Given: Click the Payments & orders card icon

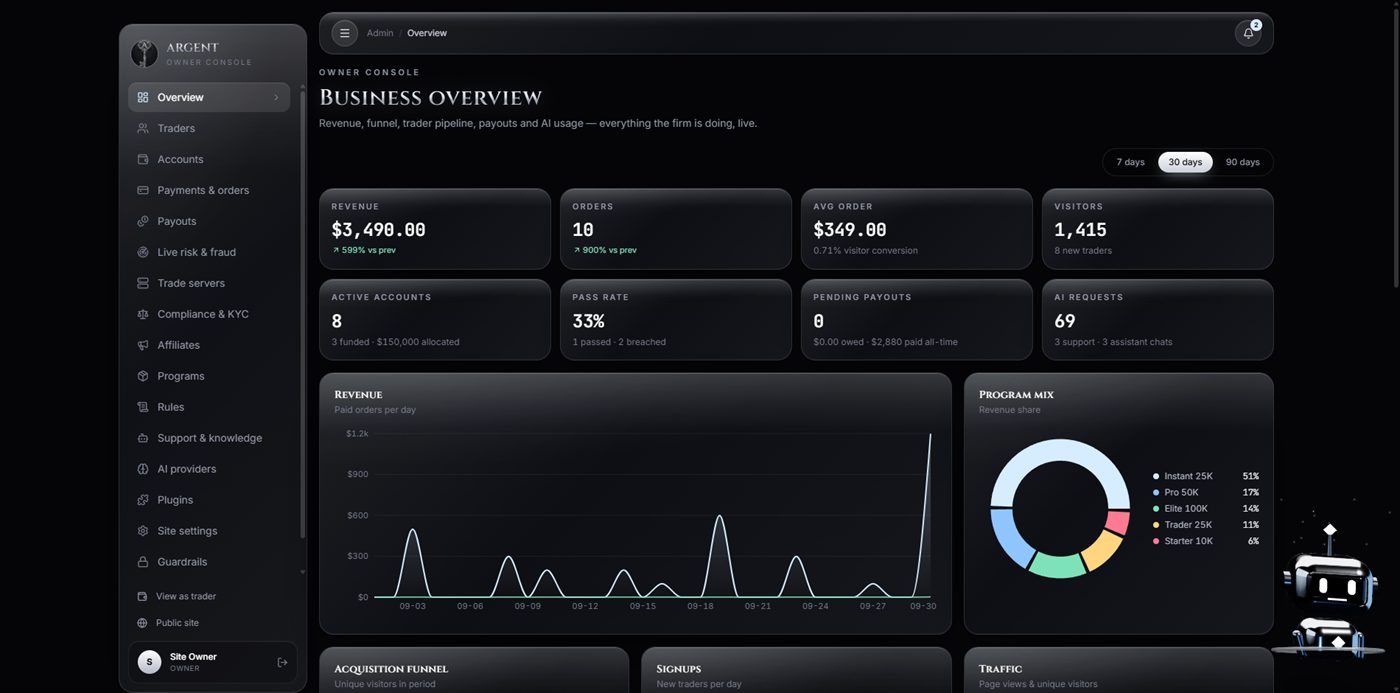Looking at the screenshot, I should pos(143,190).
